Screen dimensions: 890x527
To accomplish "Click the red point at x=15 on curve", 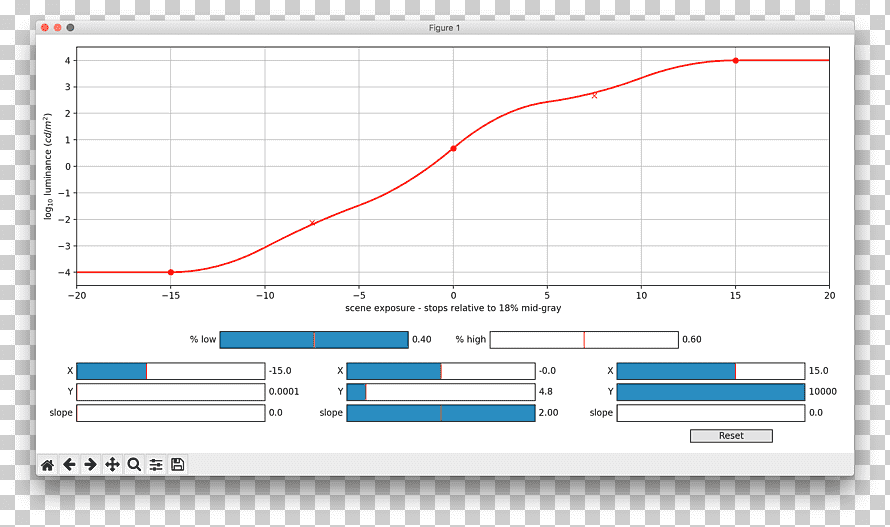I will coord(736,60).
